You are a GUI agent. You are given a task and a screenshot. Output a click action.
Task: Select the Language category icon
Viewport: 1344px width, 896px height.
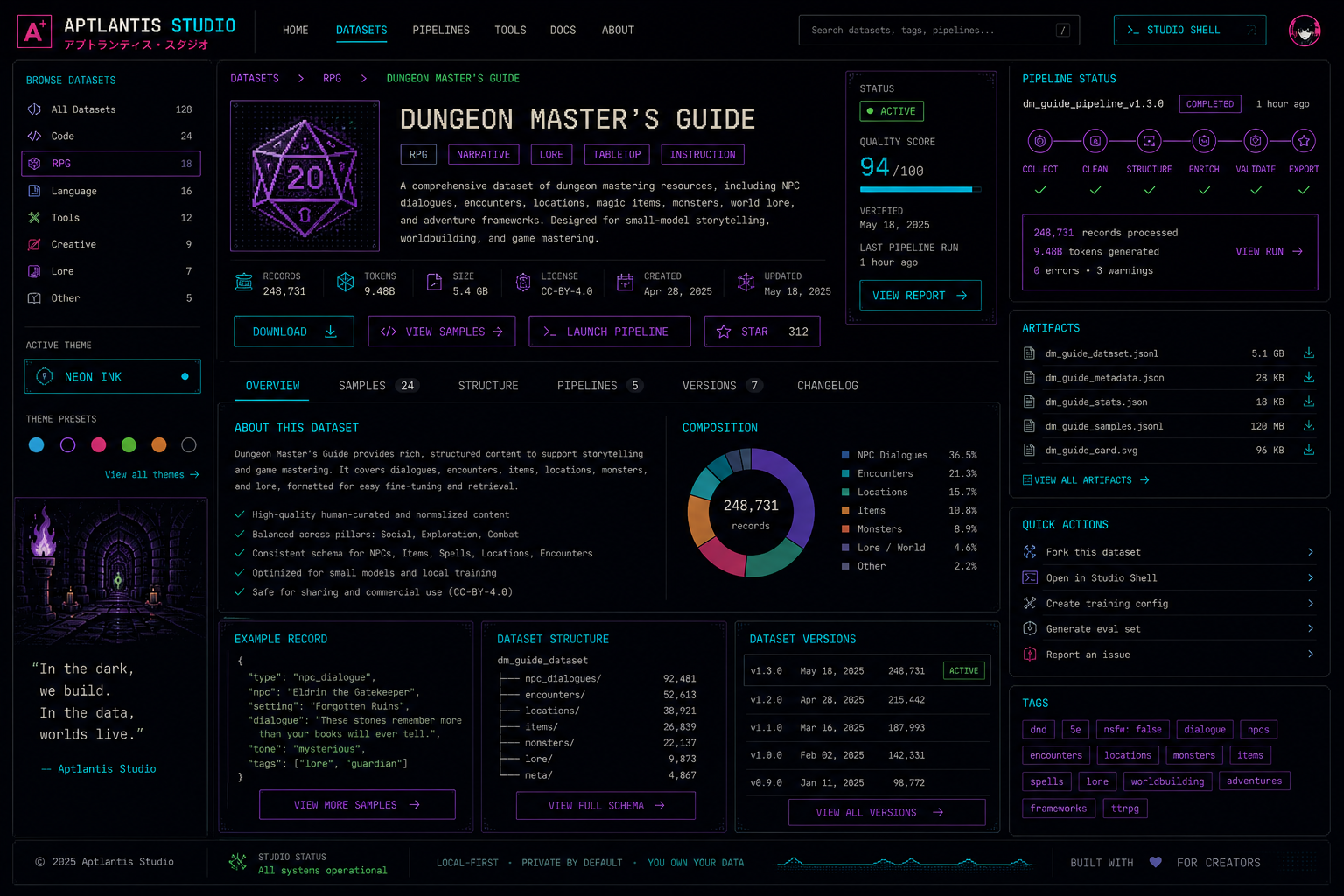tap(34, 191)
